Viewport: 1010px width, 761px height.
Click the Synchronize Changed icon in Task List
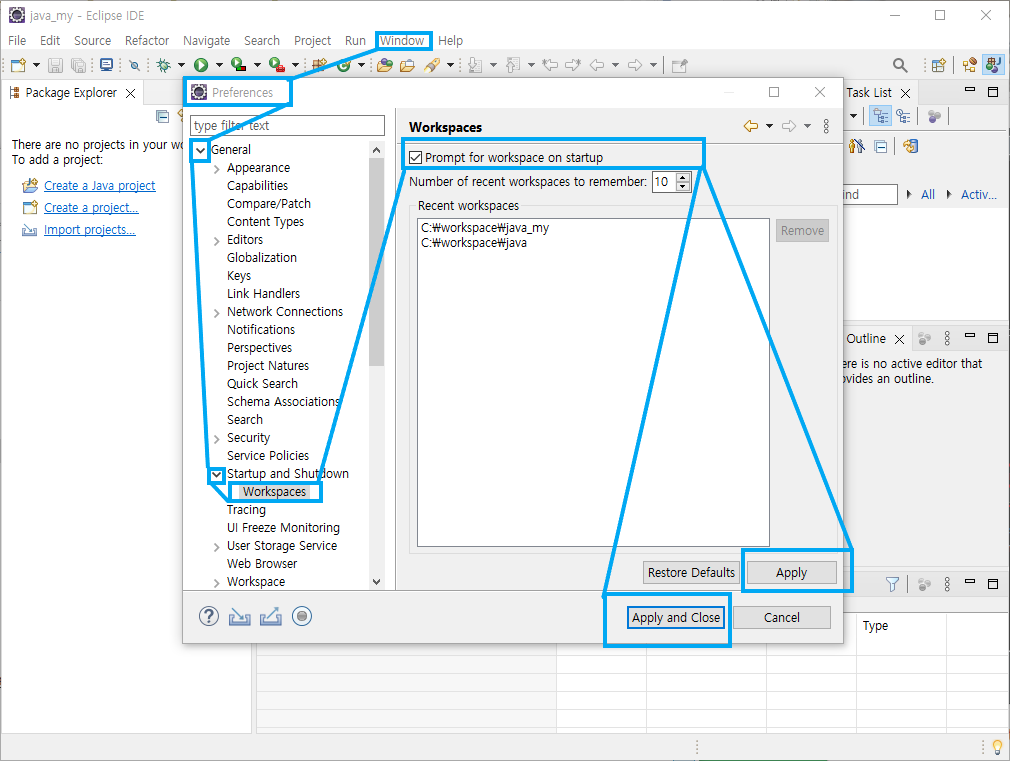pos(910,147)
